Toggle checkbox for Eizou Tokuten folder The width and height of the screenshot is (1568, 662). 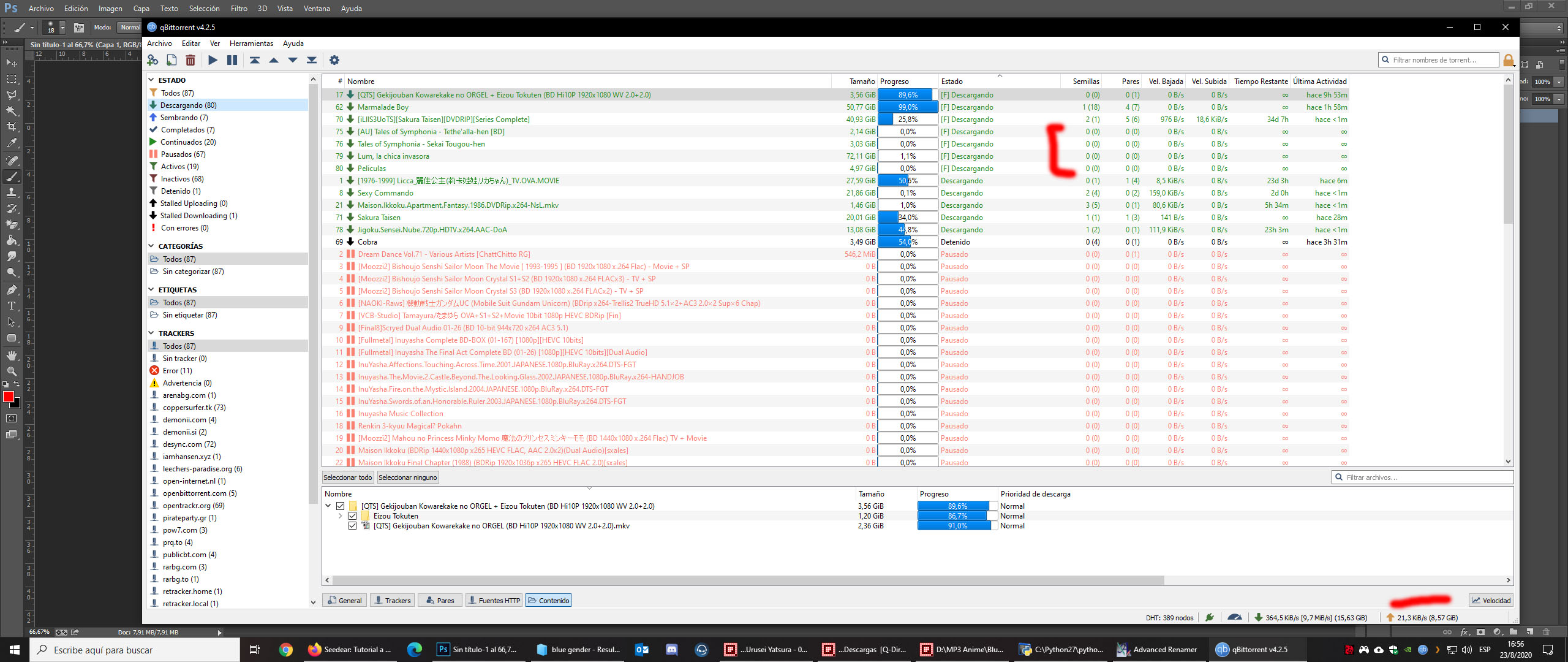(x=353, y=516)
